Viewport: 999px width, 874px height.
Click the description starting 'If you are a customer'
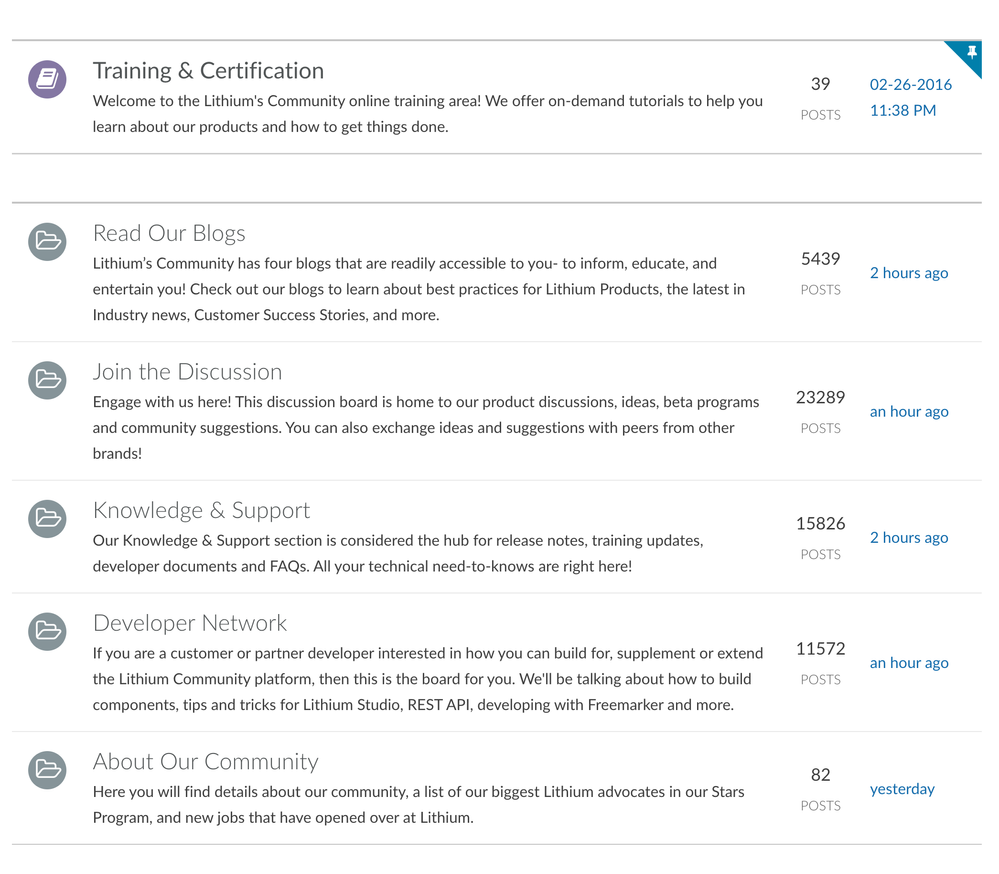428,679
